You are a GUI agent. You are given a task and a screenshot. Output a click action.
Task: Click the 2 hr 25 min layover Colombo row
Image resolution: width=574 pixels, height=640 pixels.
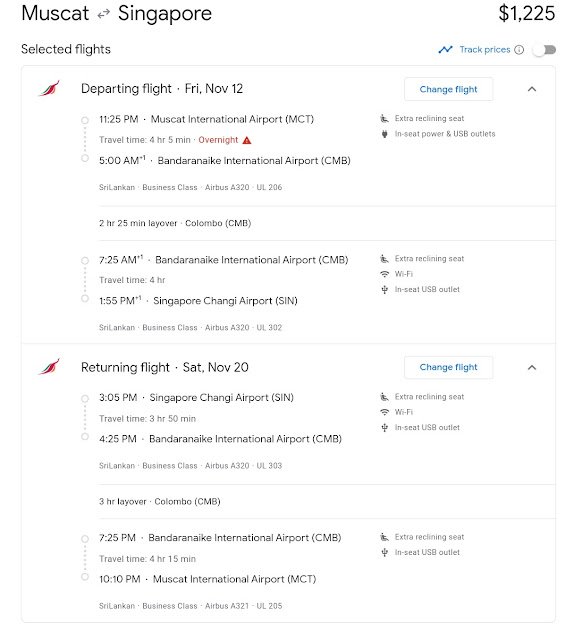tap(327, 223)
